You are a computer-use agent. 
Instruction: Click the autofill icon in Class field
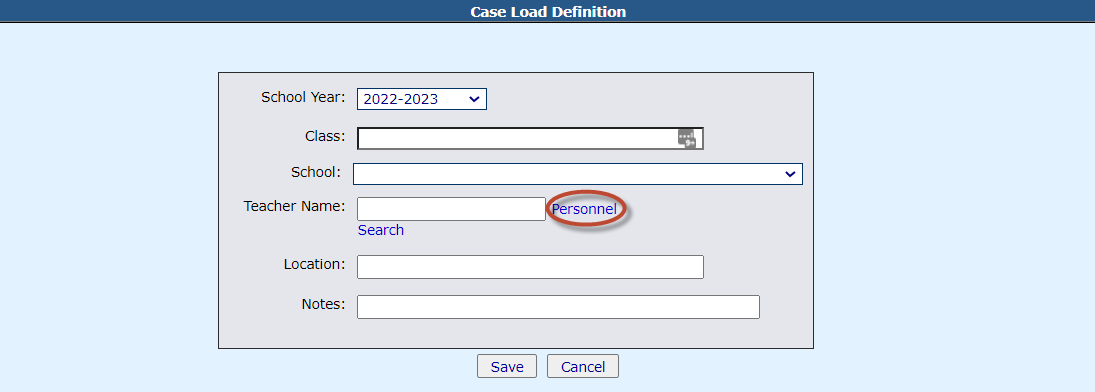coord(687,138)
